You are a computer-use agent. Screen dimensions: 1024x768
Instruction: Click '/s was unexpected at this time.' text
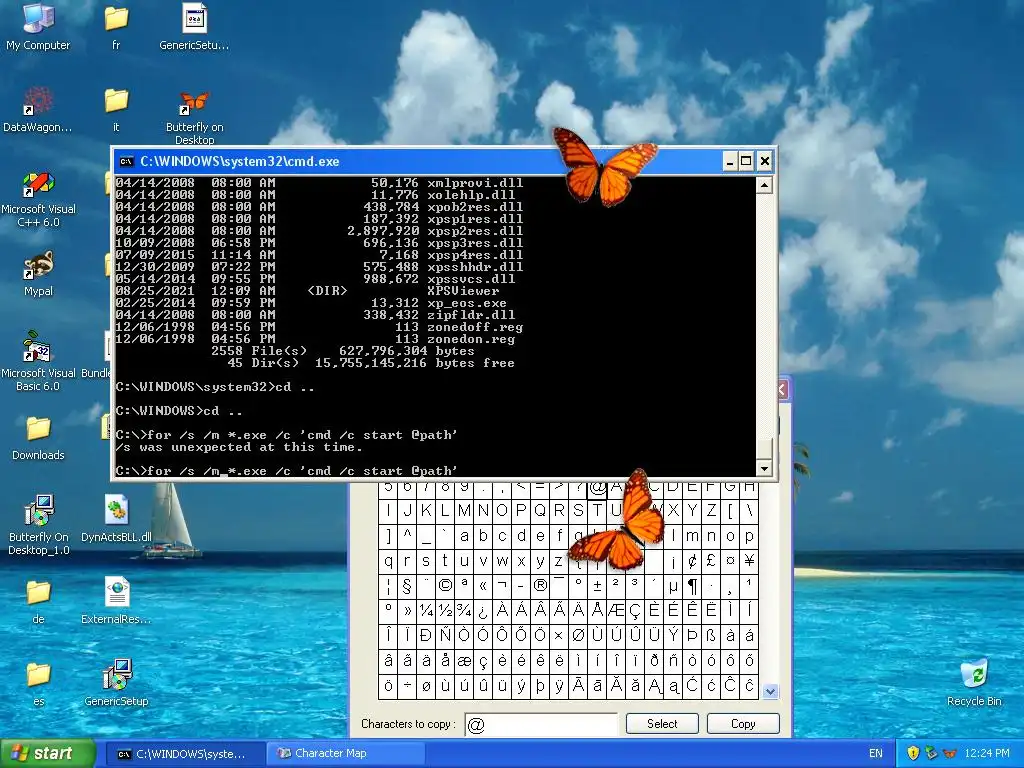point(239,447)
